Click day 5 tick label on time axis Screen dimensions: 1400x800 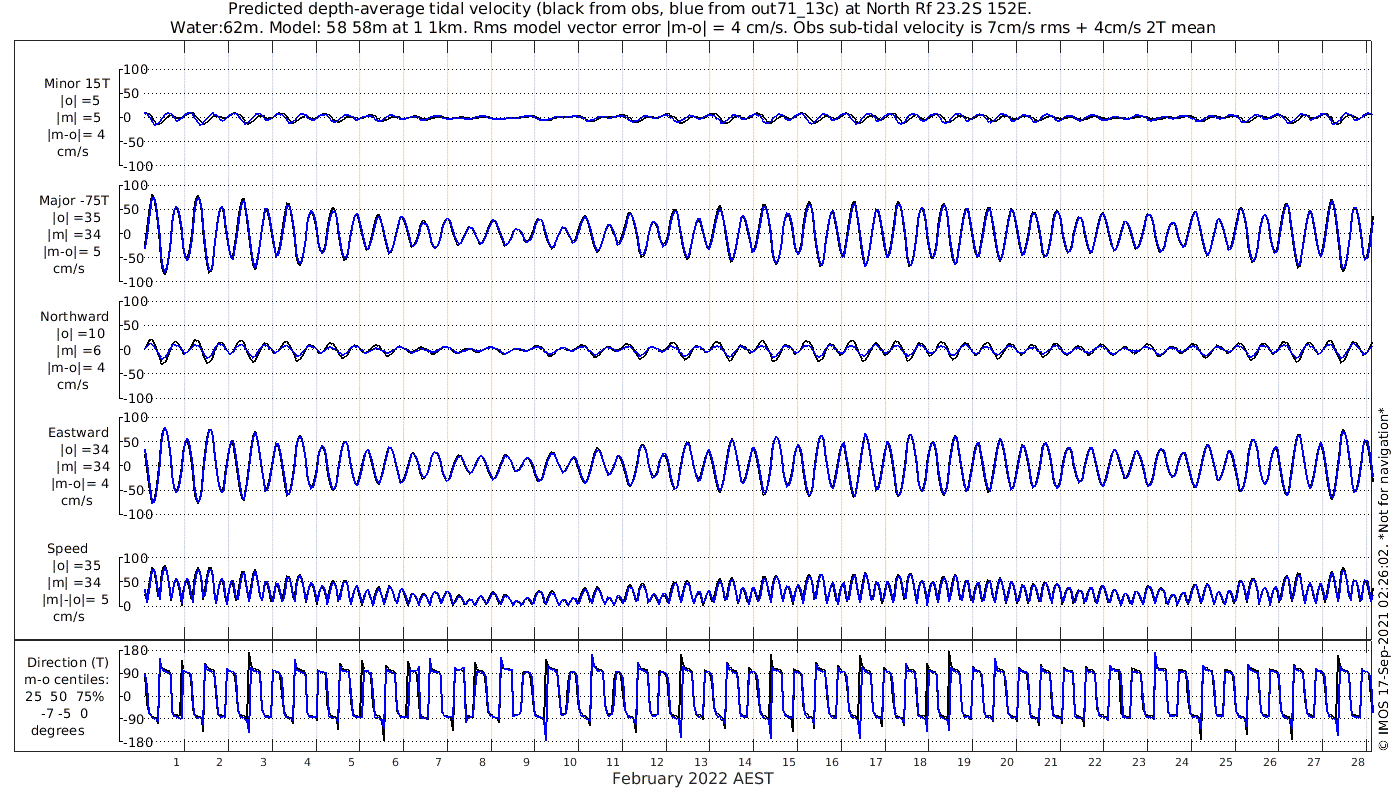(352, 762)
